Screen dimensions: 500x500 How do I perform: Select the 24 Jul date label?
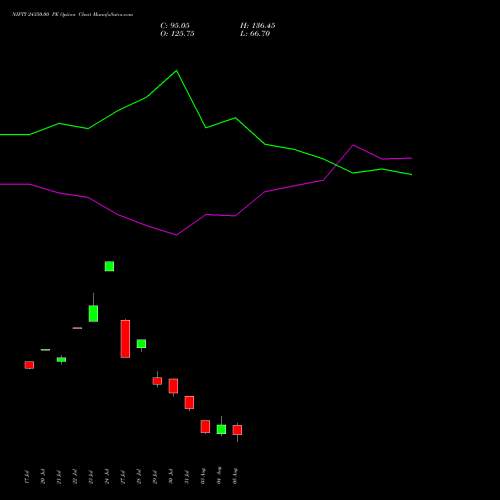pos(107,476)
